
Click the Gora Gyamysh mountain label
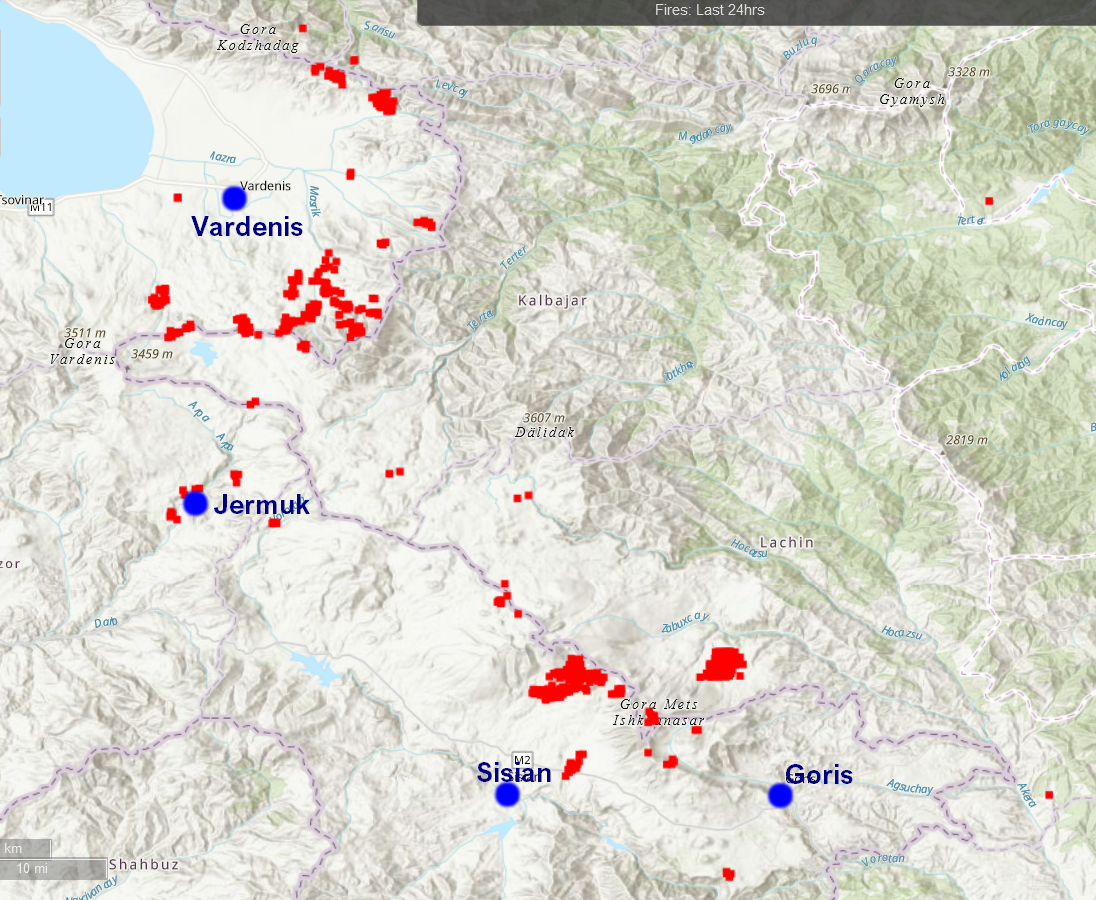(912, 92)
